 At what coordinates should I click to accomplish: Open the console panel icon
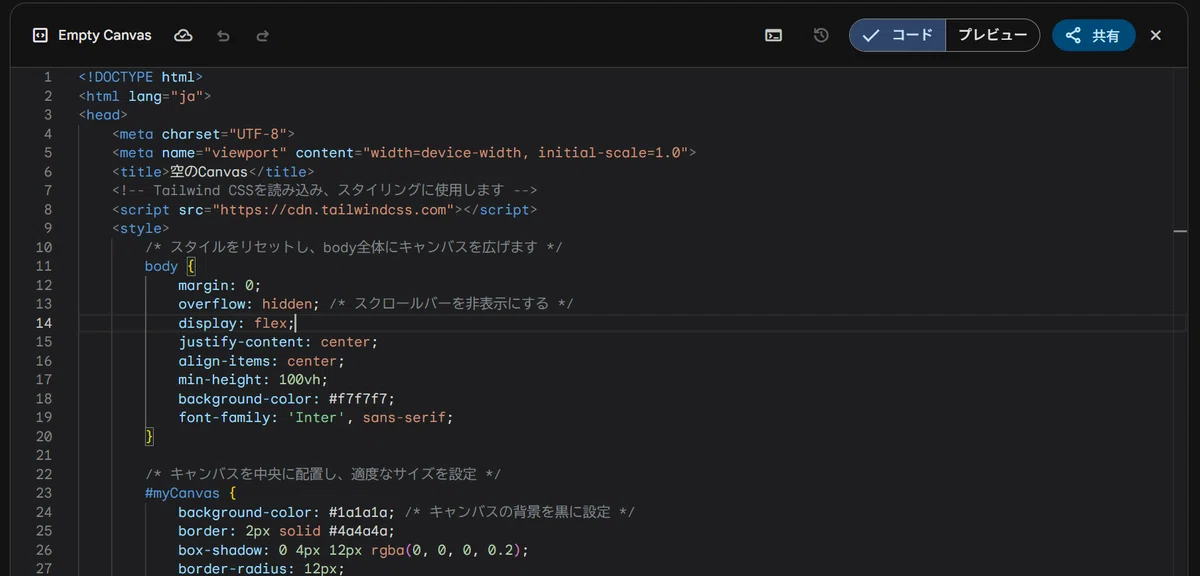pos(773,35)
